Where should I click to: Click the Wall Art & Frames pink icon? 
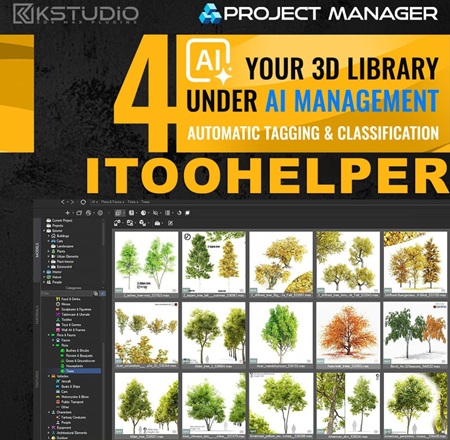(58, 330)
